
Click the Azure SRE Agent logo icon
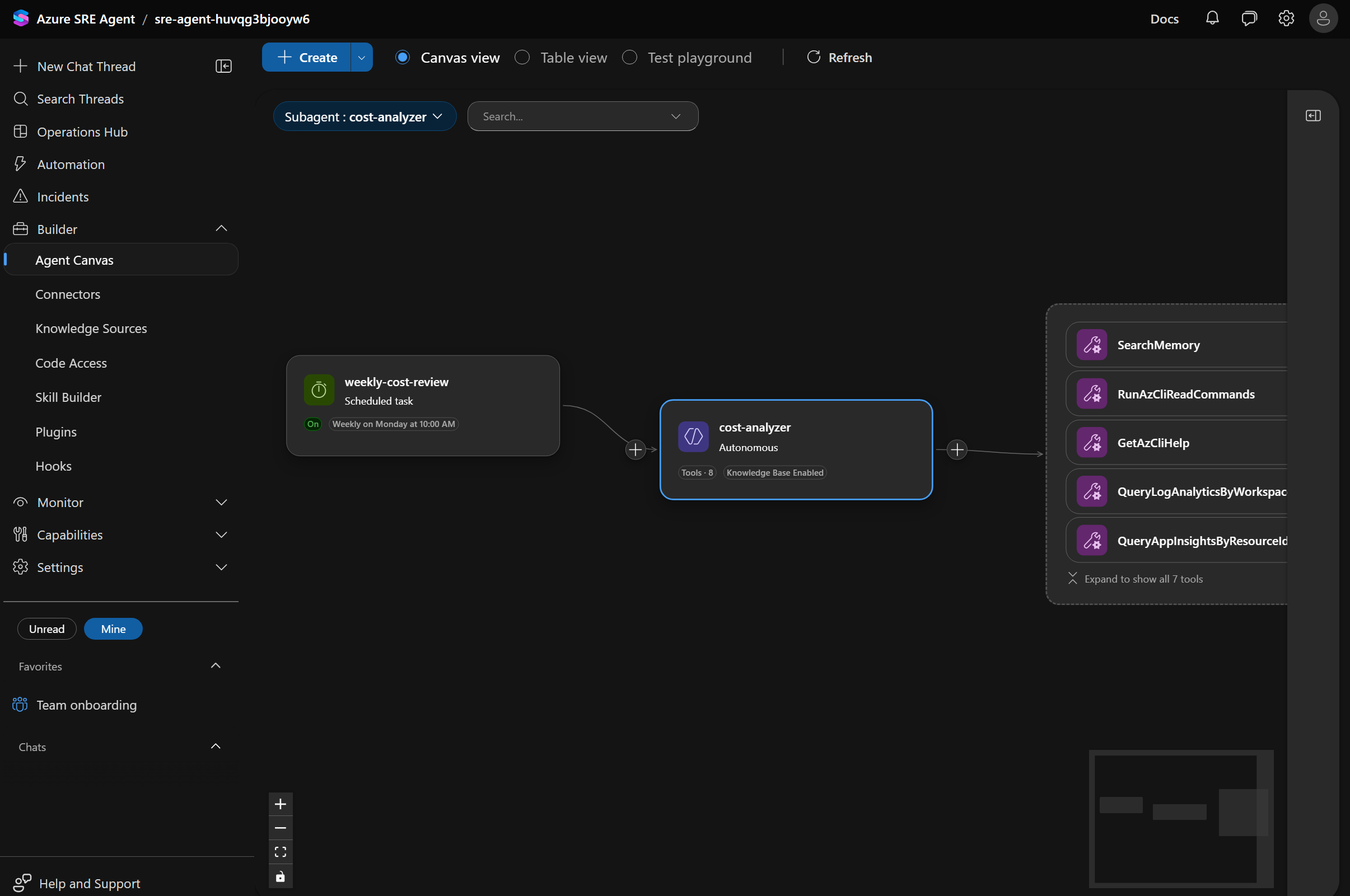pyautogui.click(x=21, y=18)
